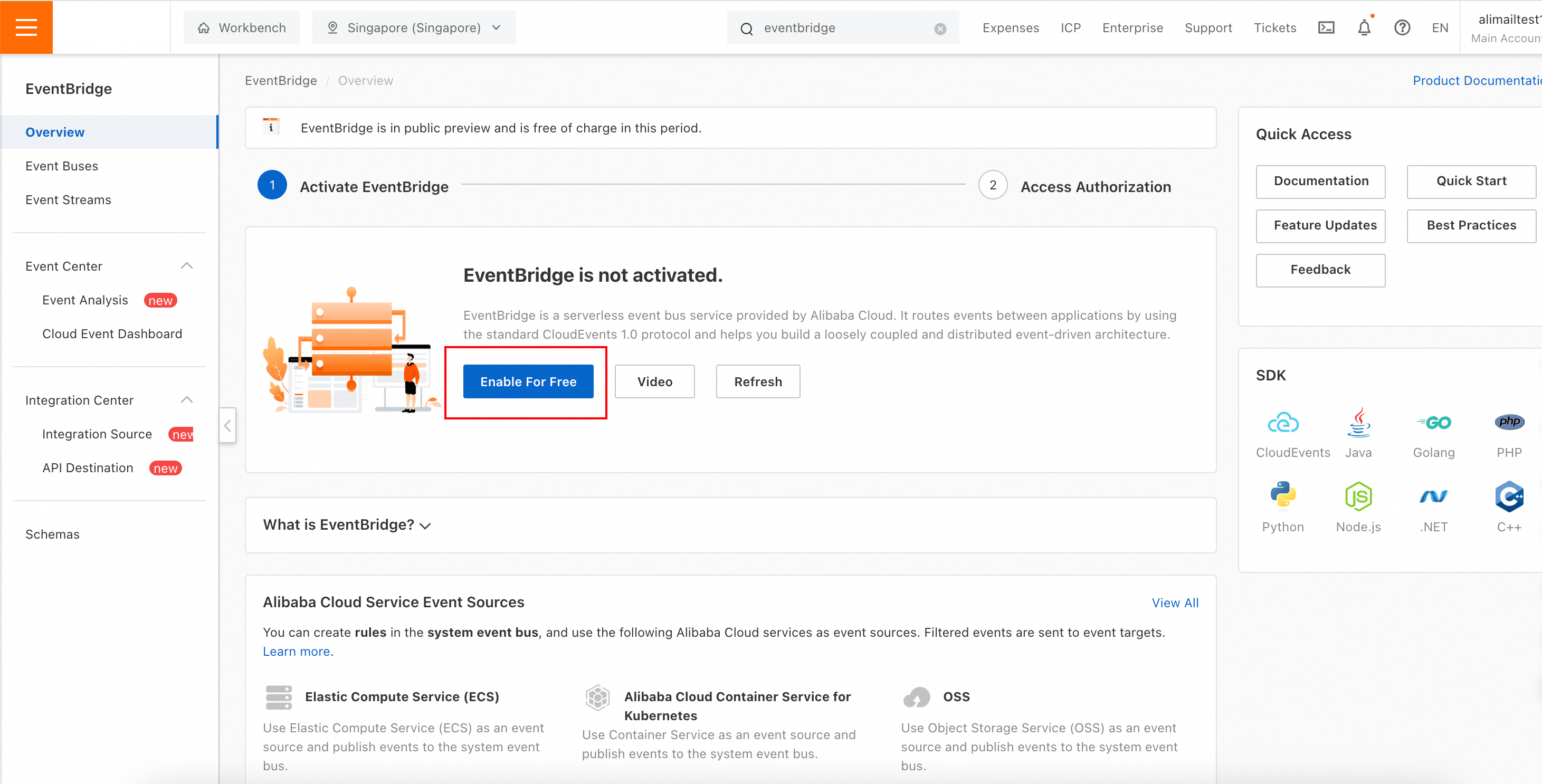This screenshot has width=1542, height=784.
Task: Open Schemas in the sidebar
Action: (52, 534)
